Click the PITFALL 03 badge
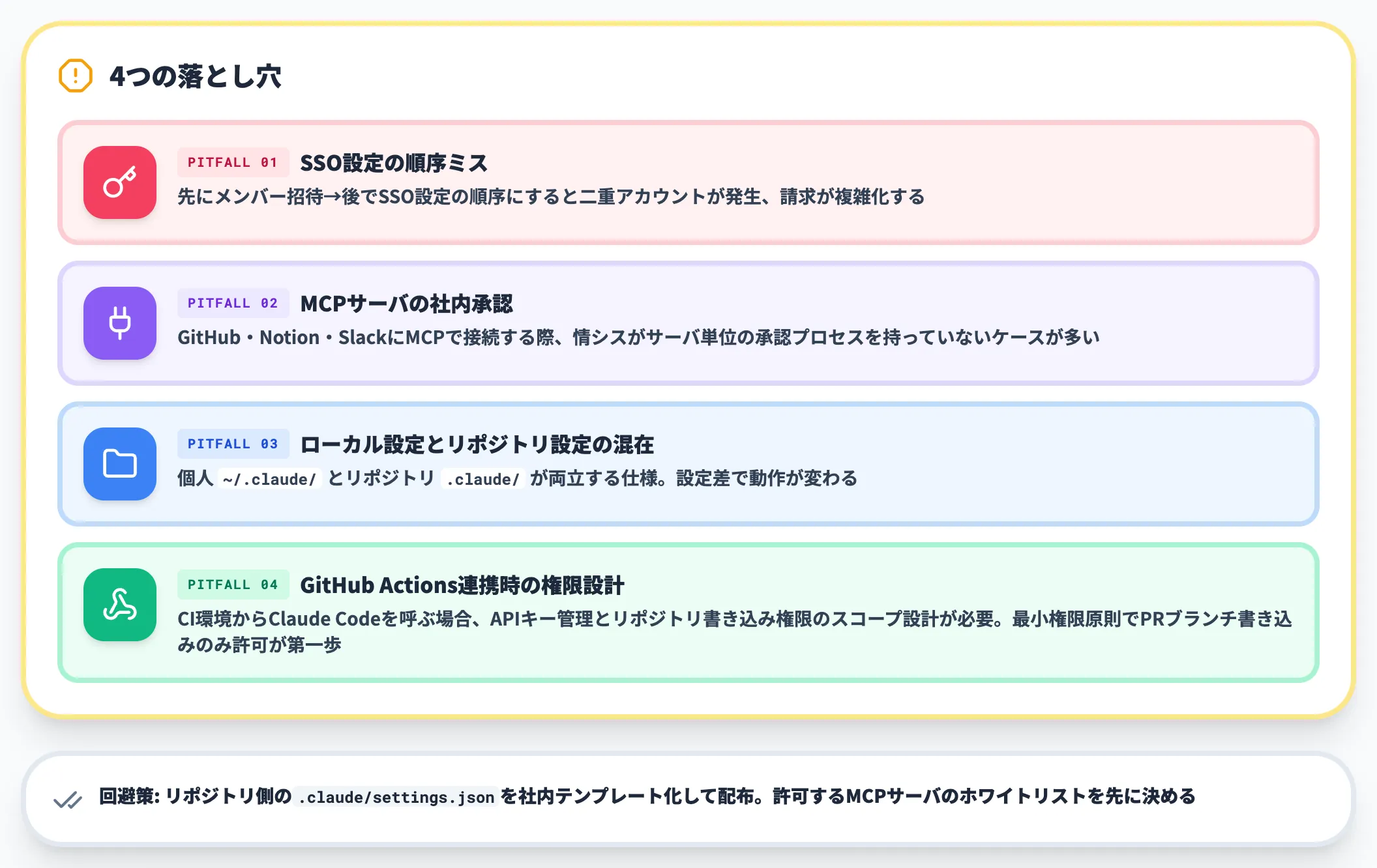 [x=233, y=444]
